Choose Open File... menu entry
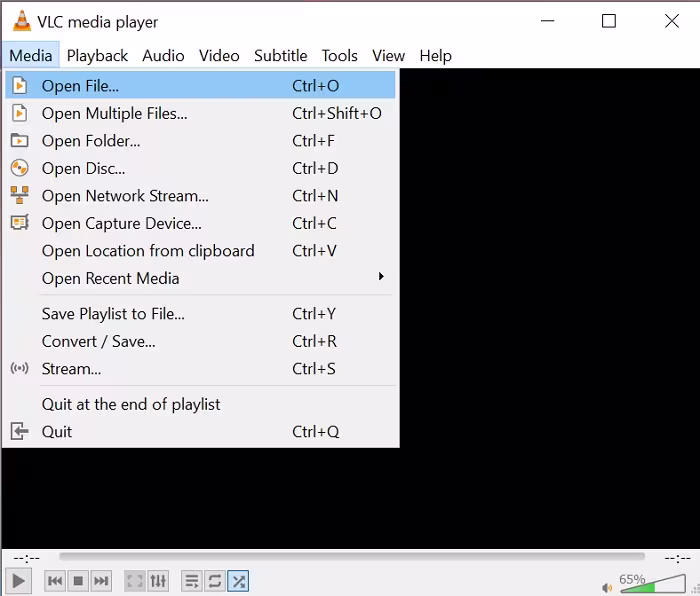700x596 pixels. coord(200,85)
